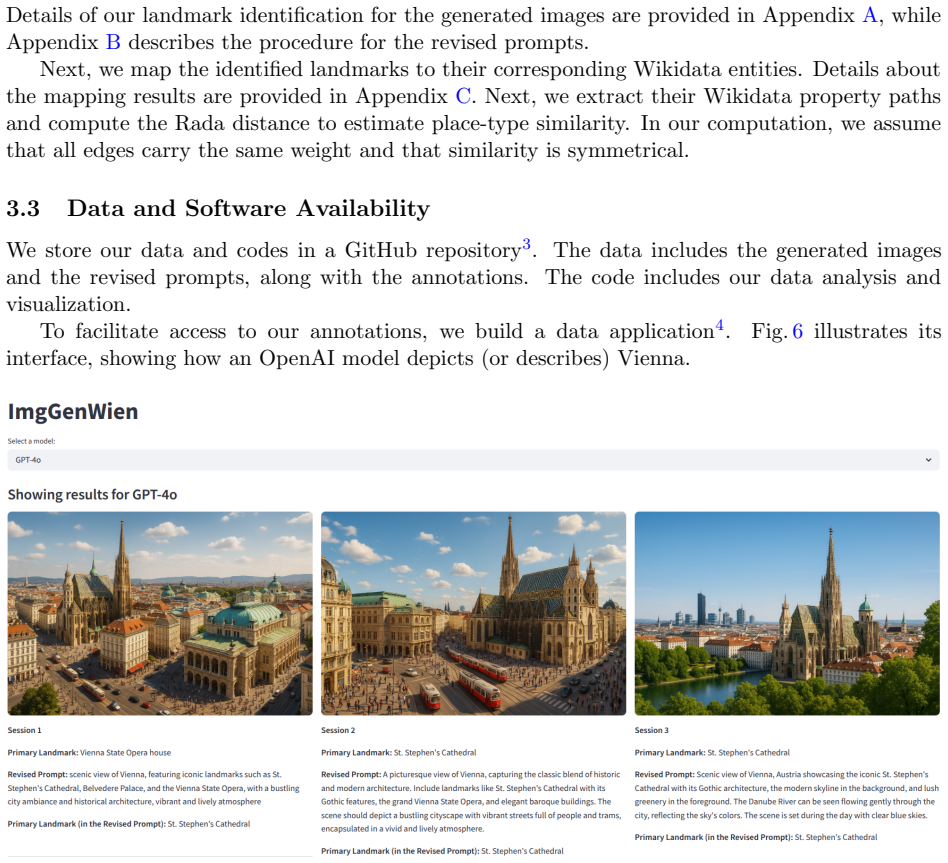Expand the GPT-4o model dropdown
Image resolution: width=948 pixels, height=863 pixels.
[x=473, y=460]
